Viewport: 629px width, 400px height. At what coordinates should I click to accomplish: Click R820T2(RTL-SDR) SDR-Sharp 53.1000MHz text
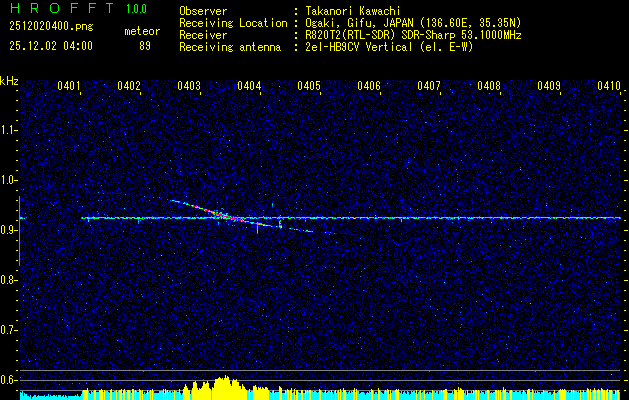point(413,35)
